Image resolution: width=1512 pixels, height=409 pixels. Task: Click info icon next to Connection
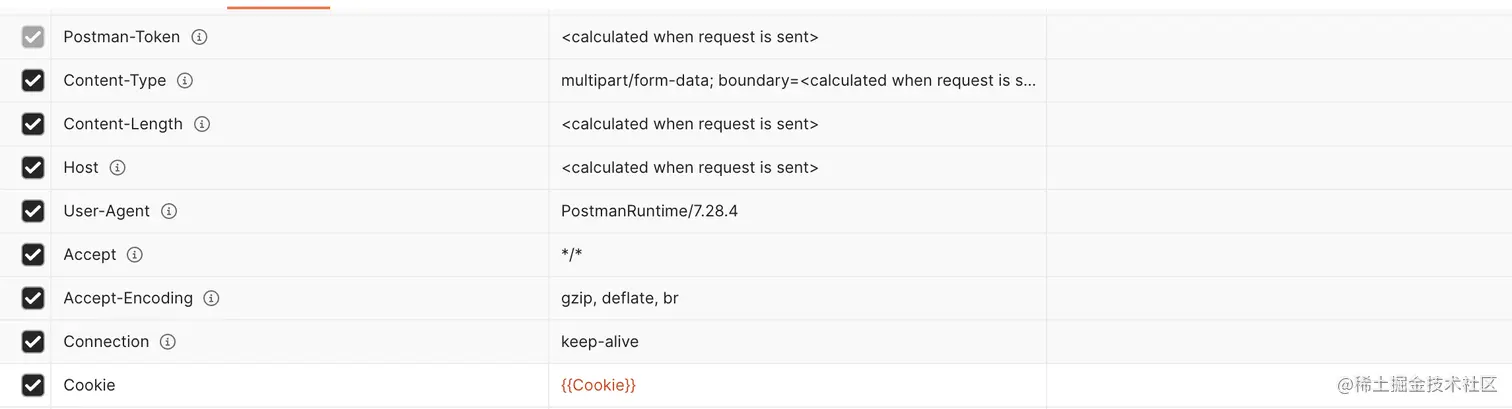tap(168, 342)
